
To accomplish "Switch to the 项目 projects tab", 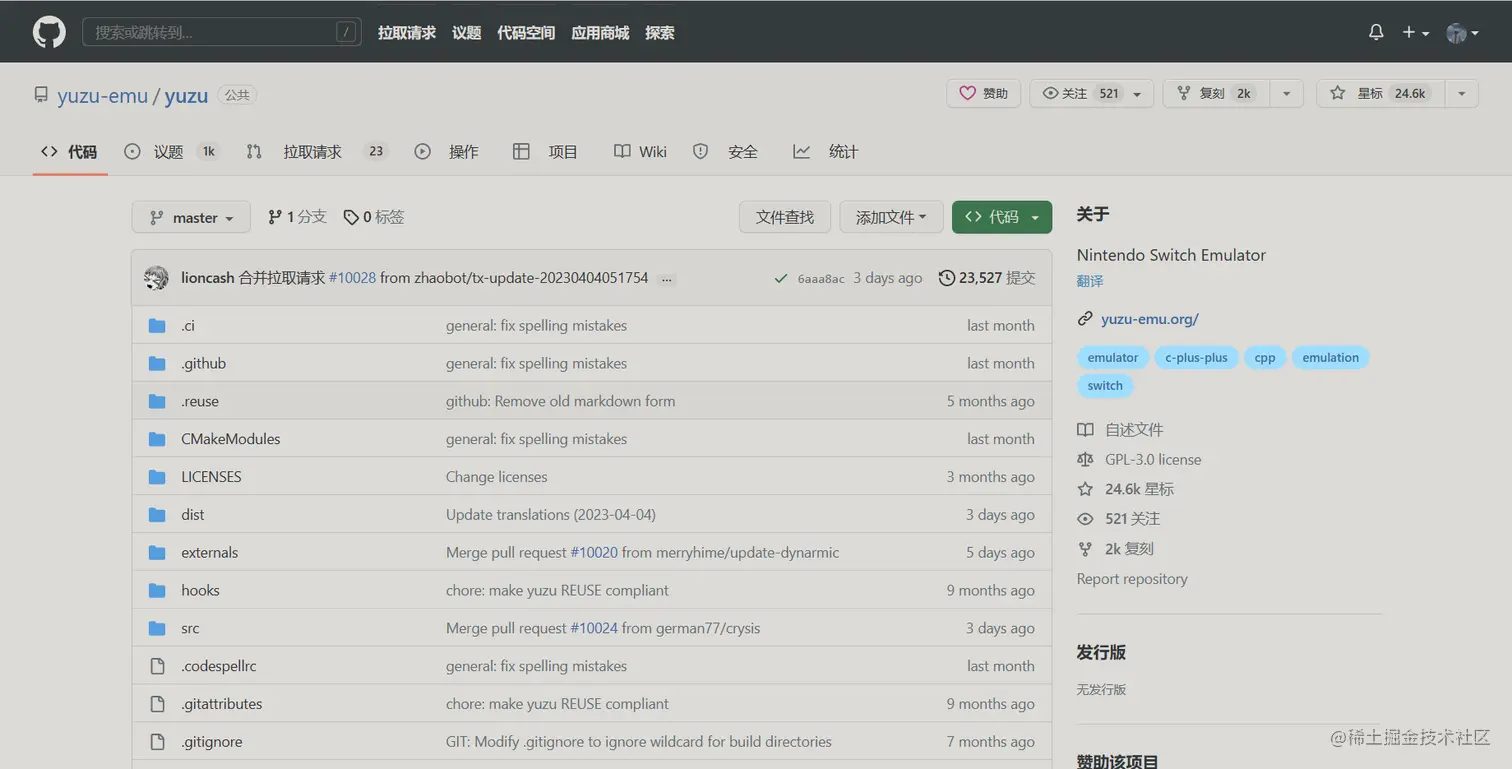I will (x=546, y=151).
